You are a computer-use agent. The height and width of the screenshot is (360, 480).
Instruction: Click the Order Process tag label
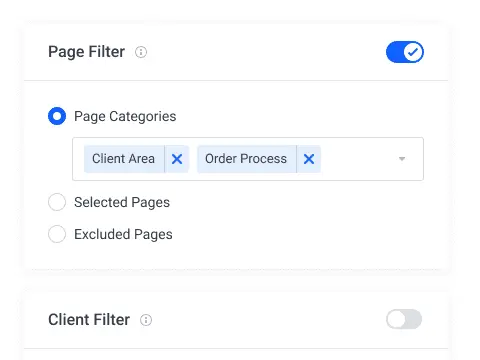(x=246, y=159)
